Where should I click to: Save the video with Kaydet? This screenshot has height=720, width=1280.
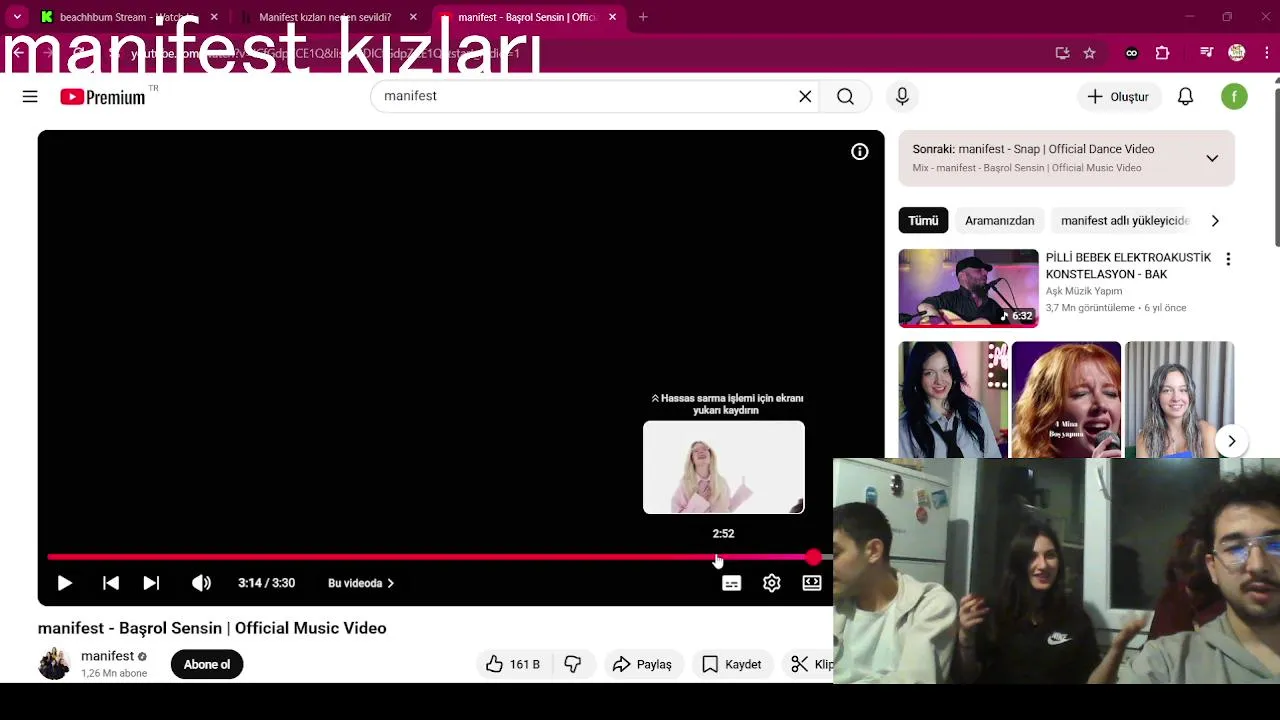click(x=732, y=664)
